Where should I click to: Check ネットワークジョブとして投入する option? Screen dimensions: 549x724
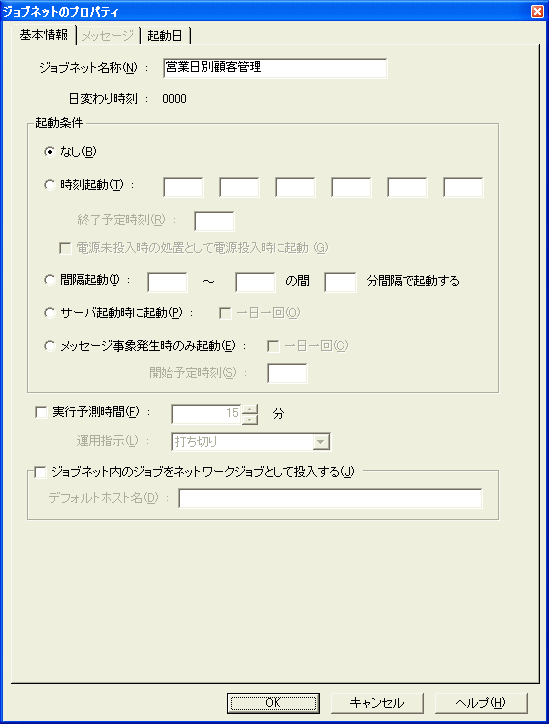[x=41, y=472]
